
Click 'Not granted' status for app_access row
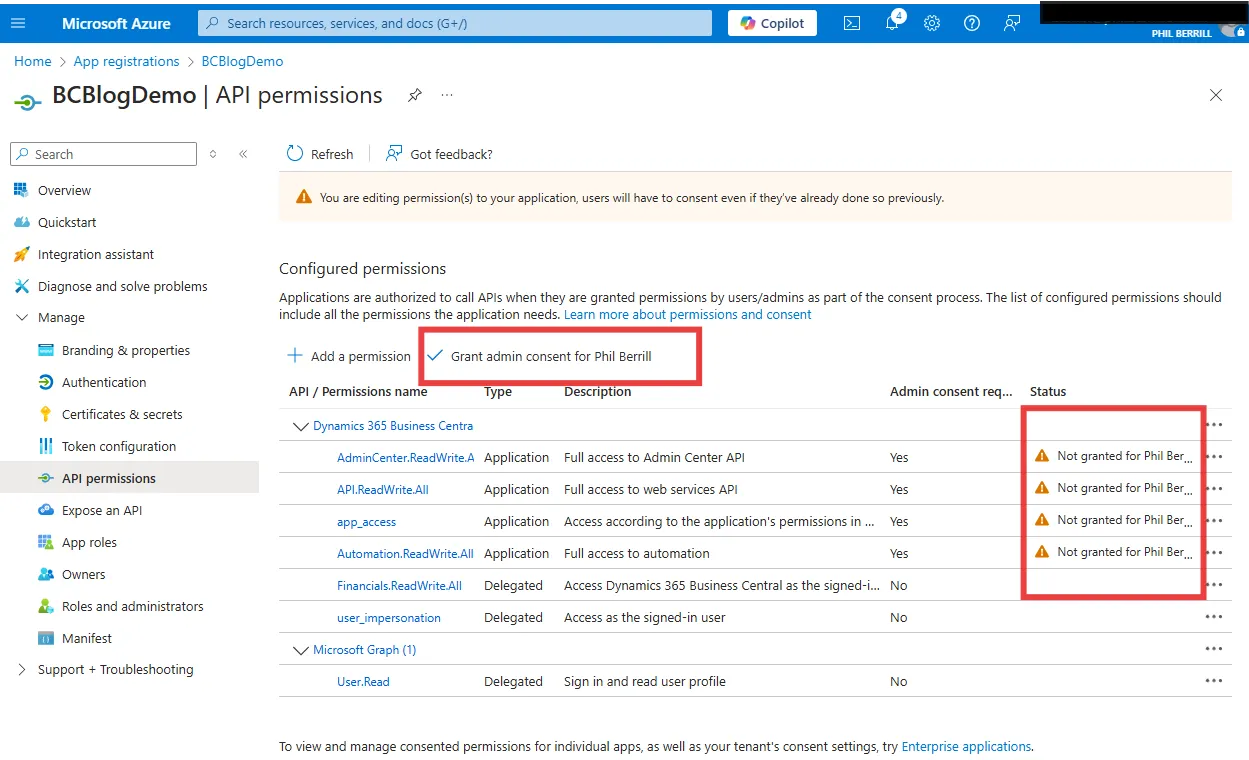click(1114, 520)
